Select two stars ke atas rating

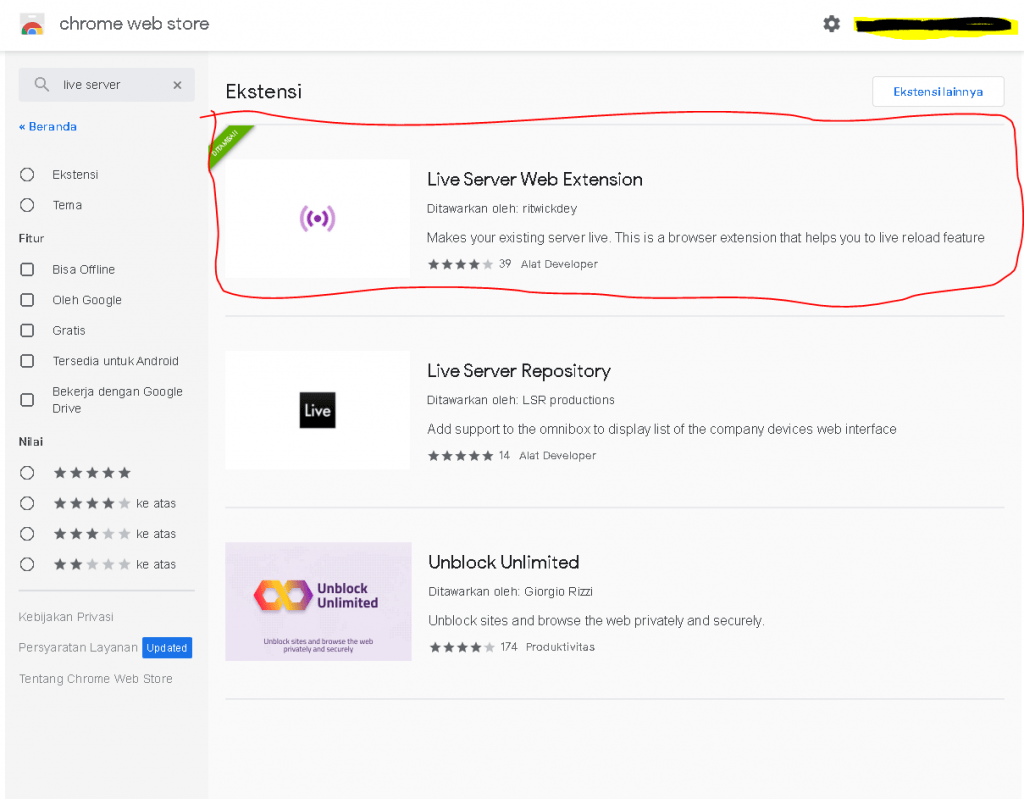pyautogui.click(x=27, y=564)
